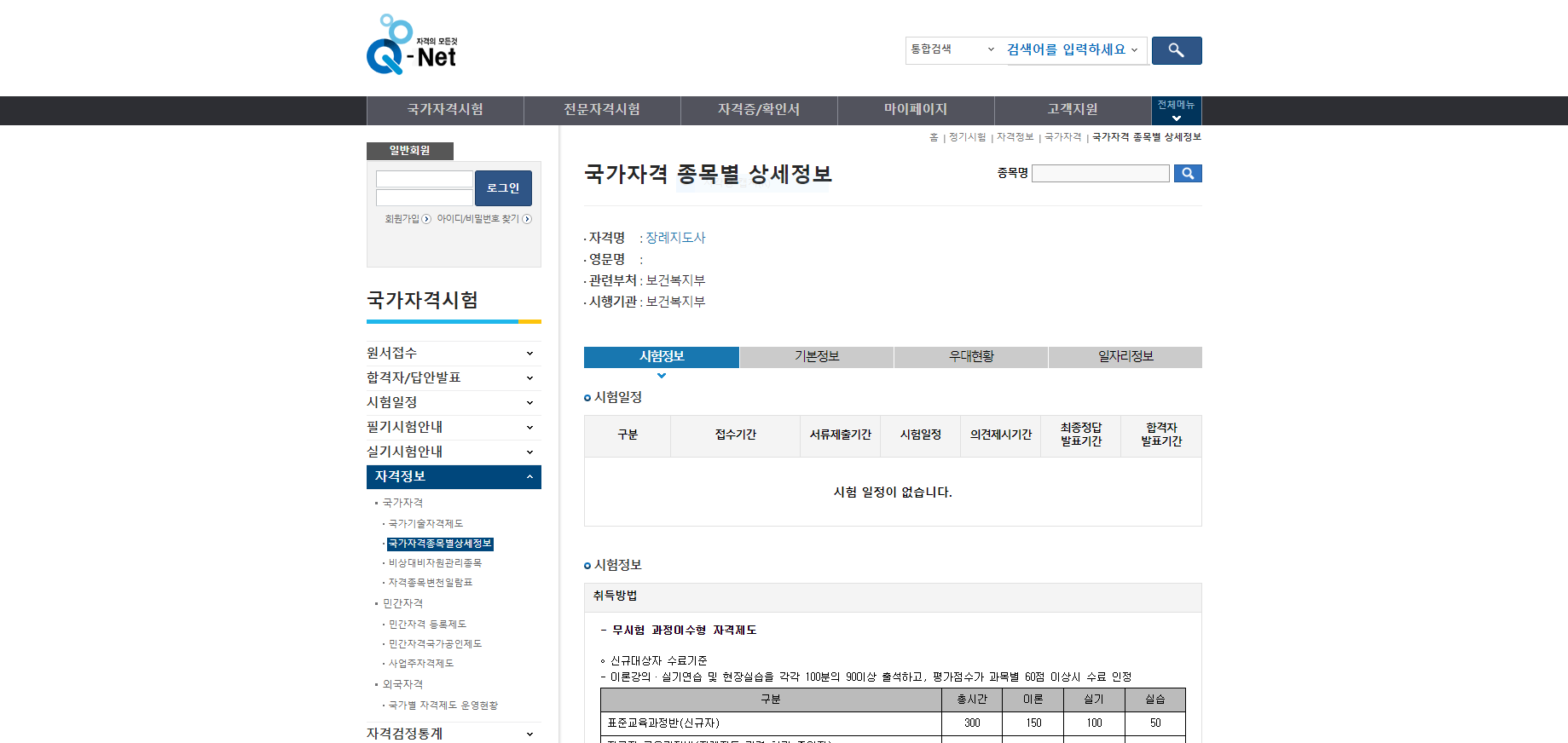The image size is (1568, 743).
Task: Click the 표준교육과정반(신규자) table row
Action: 893,723
